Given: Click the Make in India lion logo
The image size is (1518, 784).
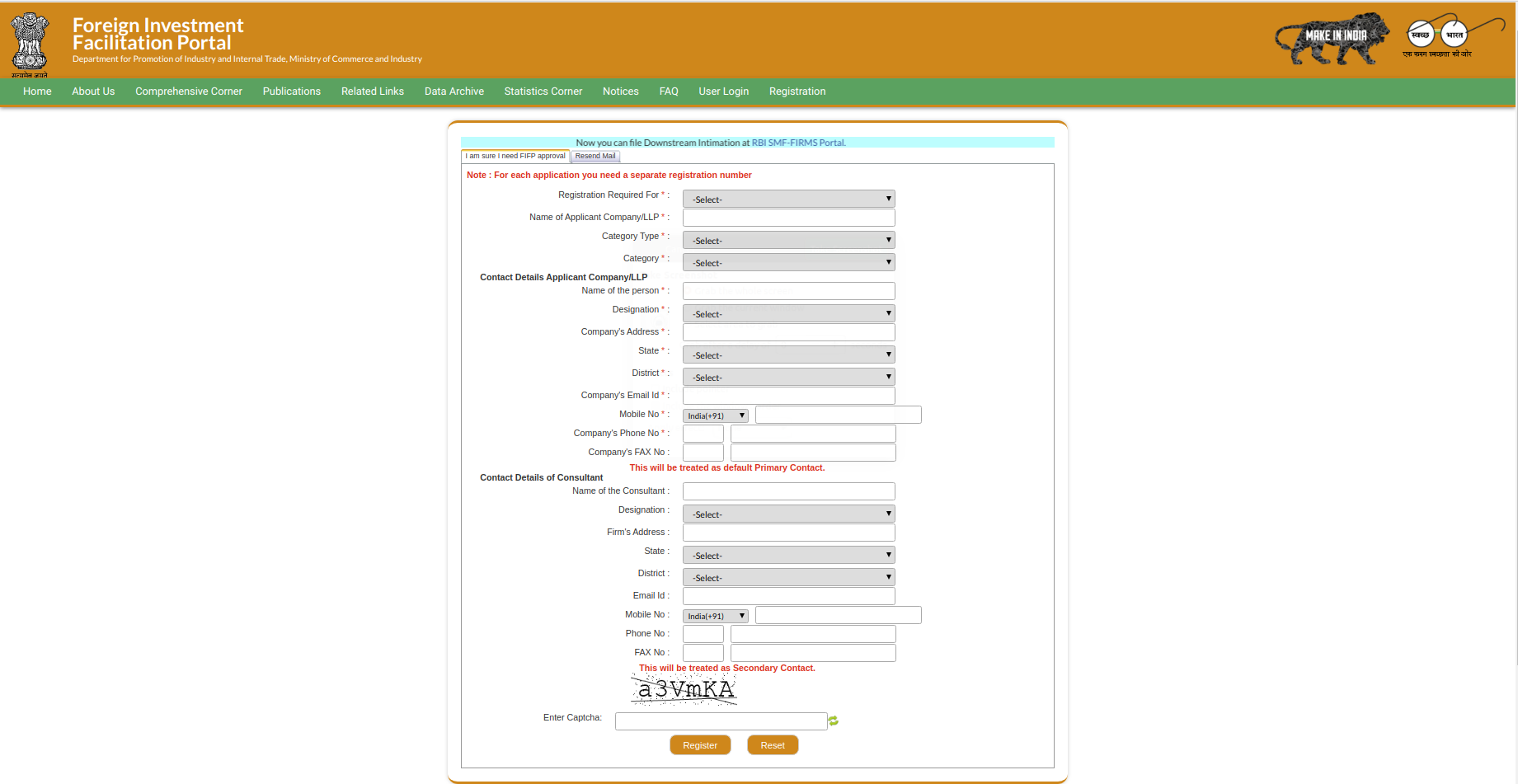Looking at the screenshot, I should tap(1331, 38).
